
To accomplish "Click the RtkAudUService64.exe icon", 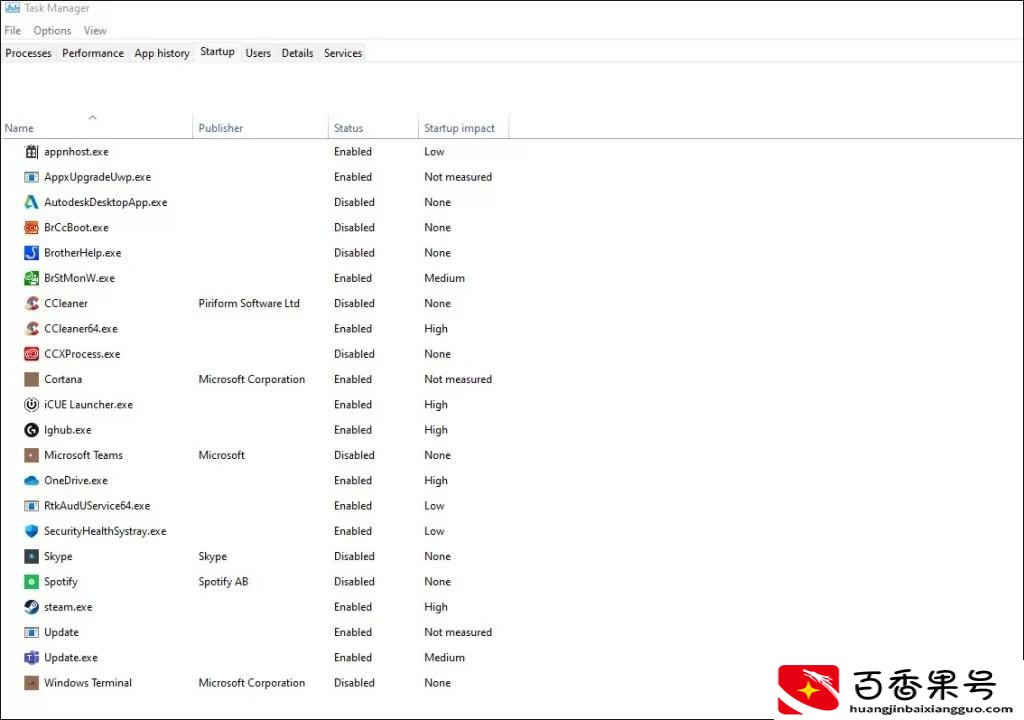I will (x=31, y=506).
